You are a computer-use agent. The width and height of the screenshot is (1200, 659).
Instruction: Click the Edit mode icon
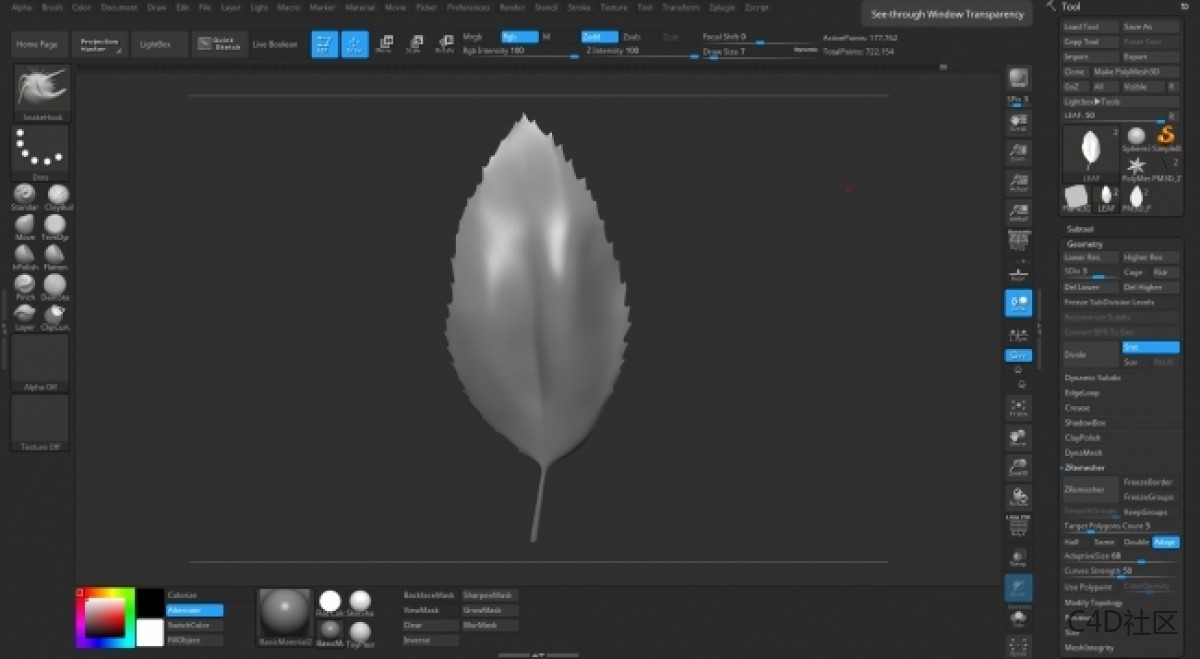tap(324, 44)
